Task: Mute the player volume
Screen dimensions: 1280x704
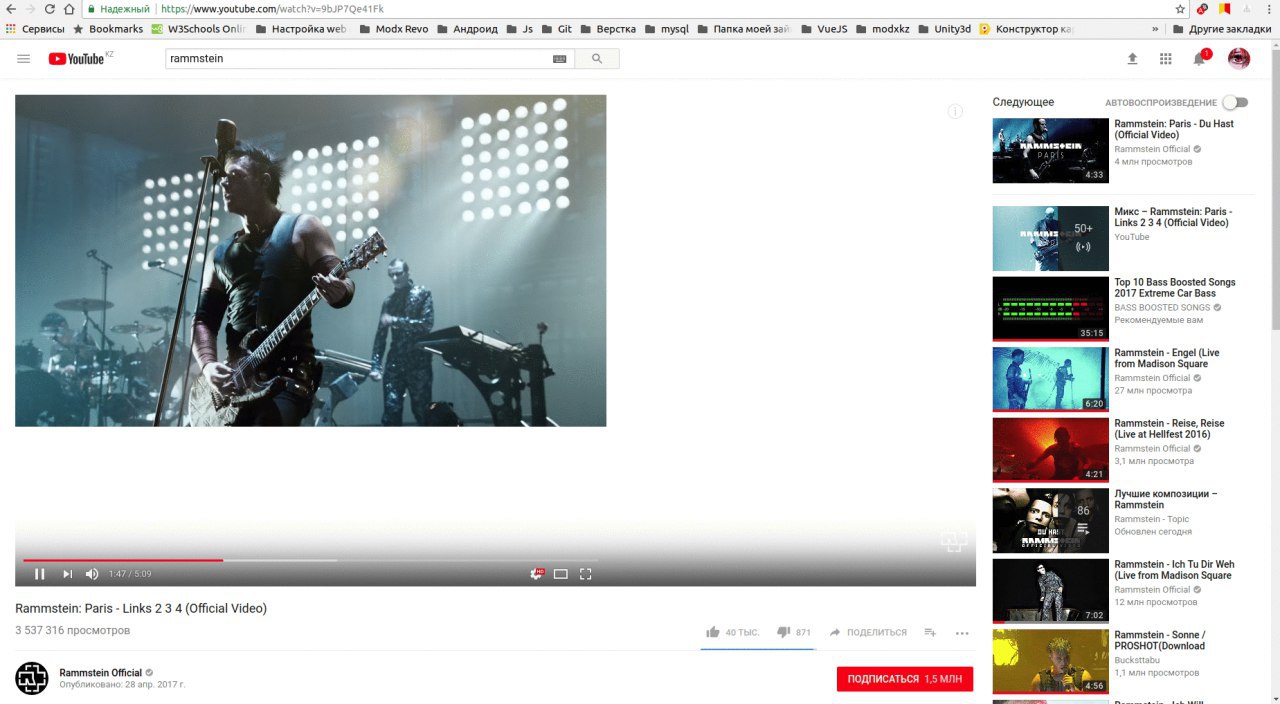Action: [x=92, y=574]
